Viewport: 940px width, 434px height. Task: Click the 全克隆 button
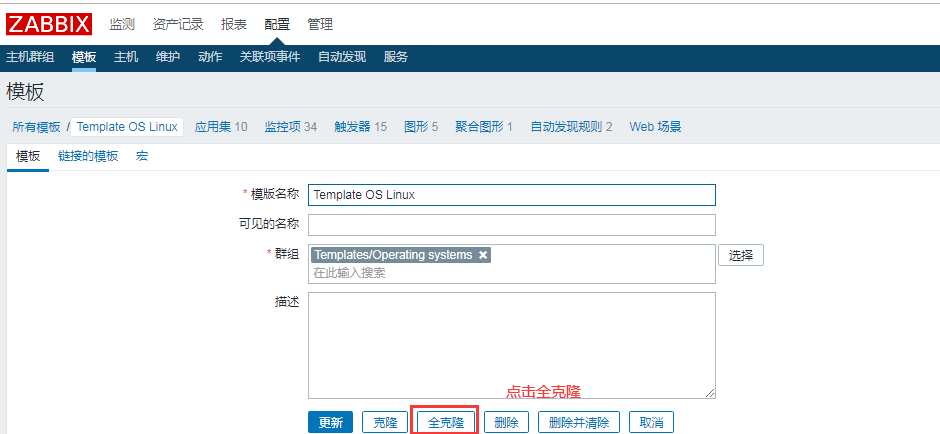coord(446,423)
